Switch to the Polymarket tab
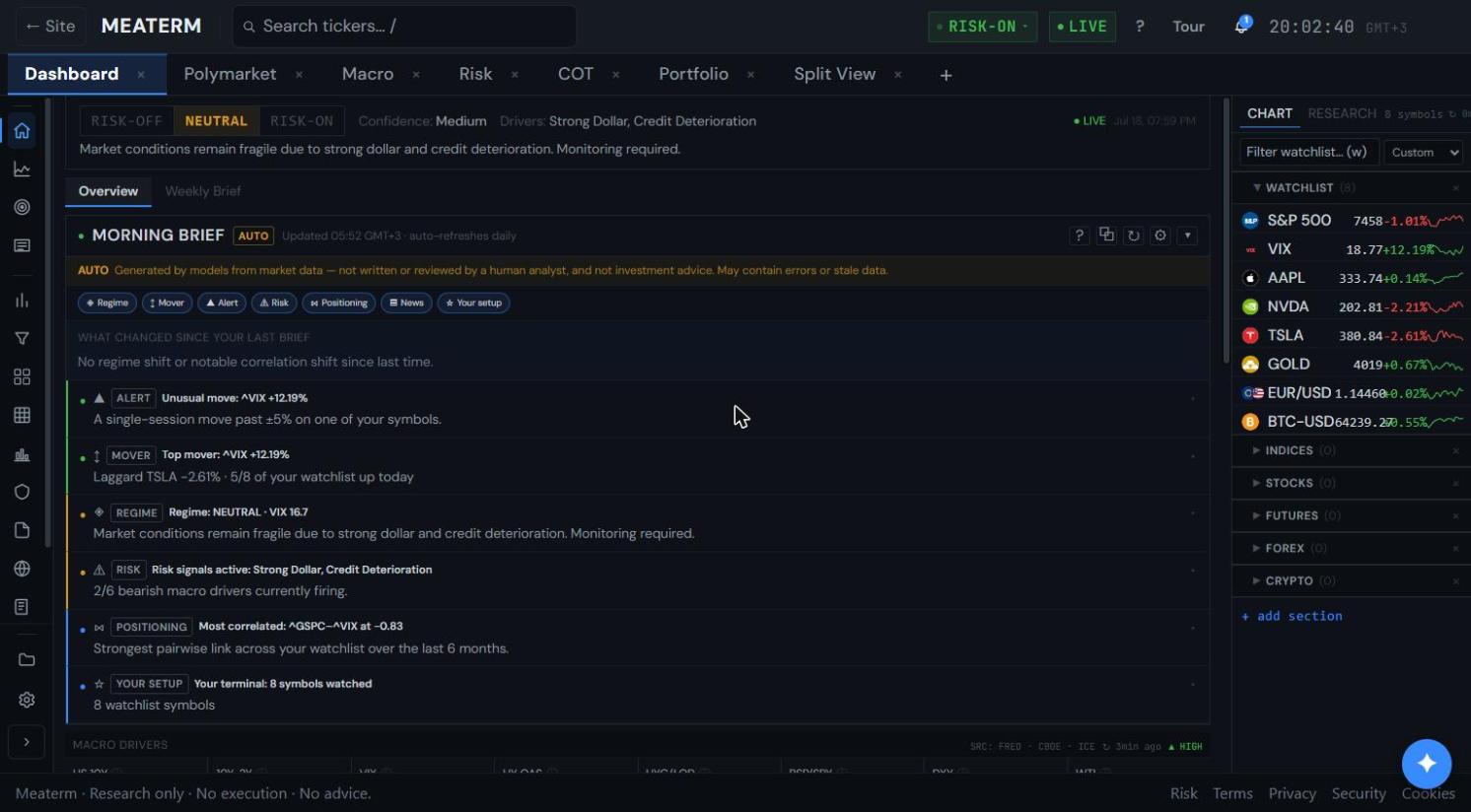Image resolution: width=1471 pixels, height=812 pixels. (230, 74)
